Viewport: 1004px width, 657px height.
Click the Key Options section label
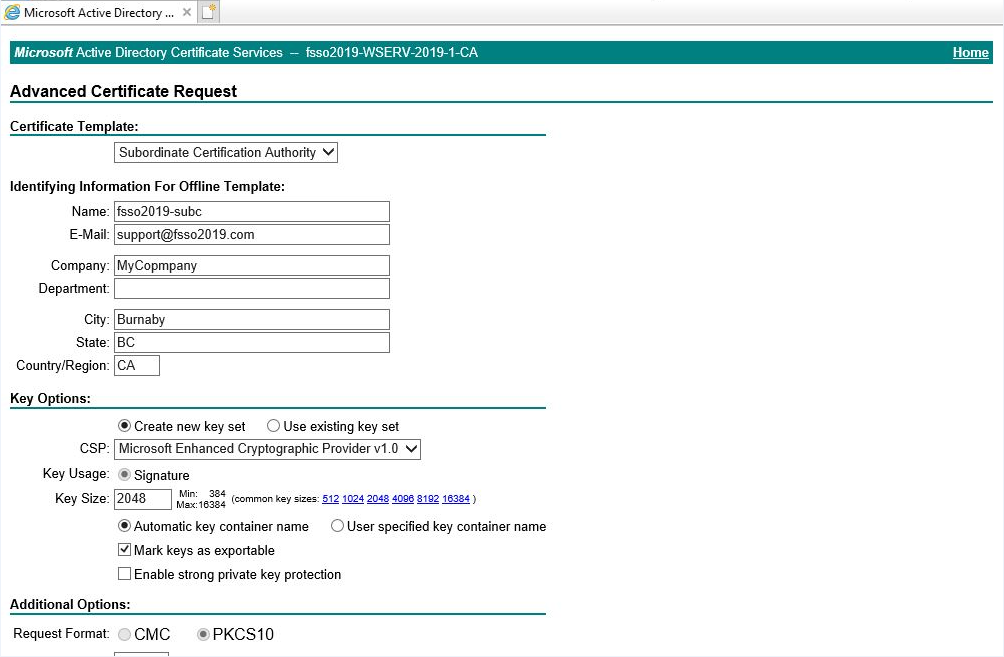pos(50,398)
